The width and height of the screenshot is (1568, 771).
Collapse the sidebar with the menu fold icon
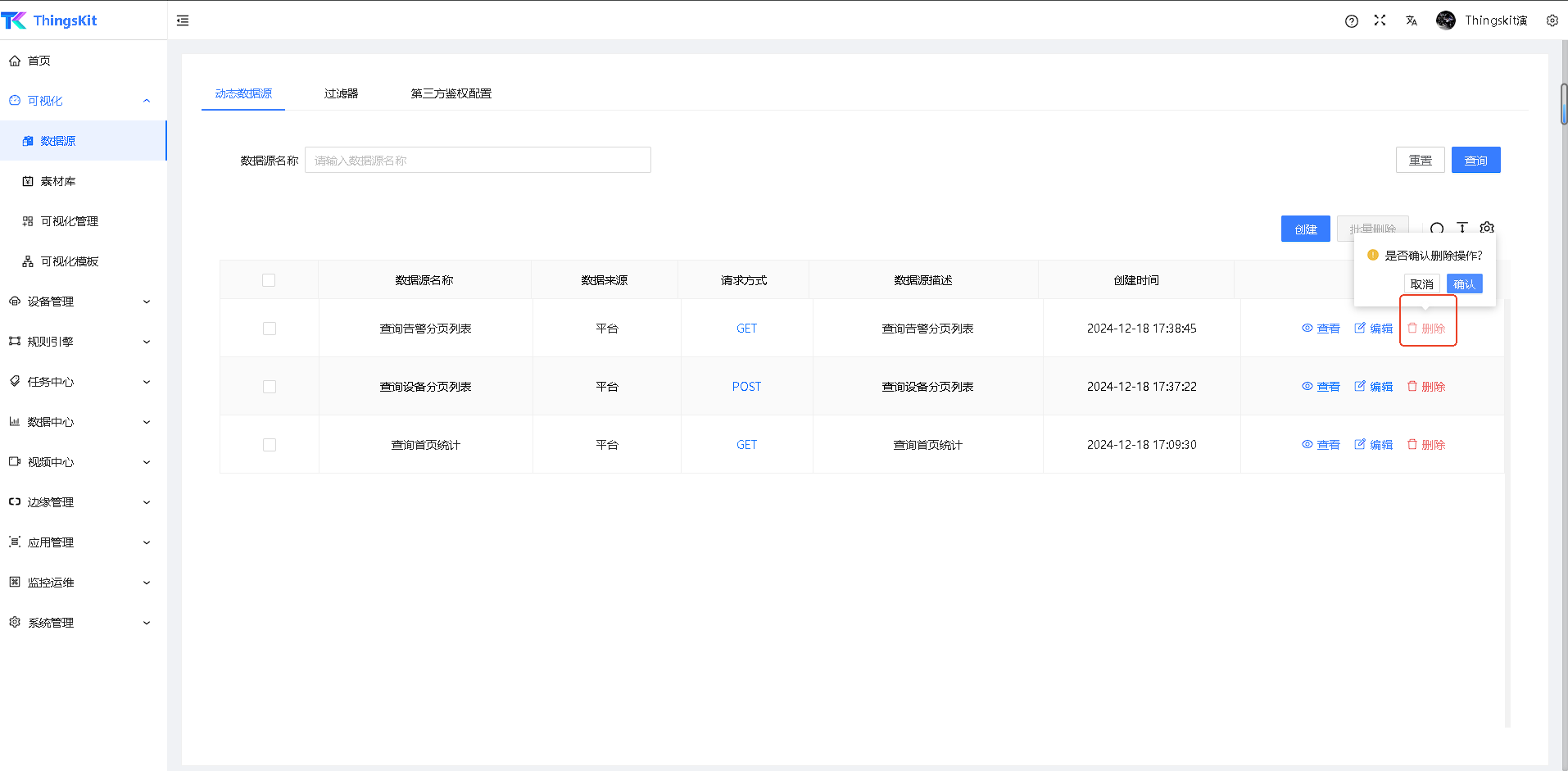[x=183, y=20]
